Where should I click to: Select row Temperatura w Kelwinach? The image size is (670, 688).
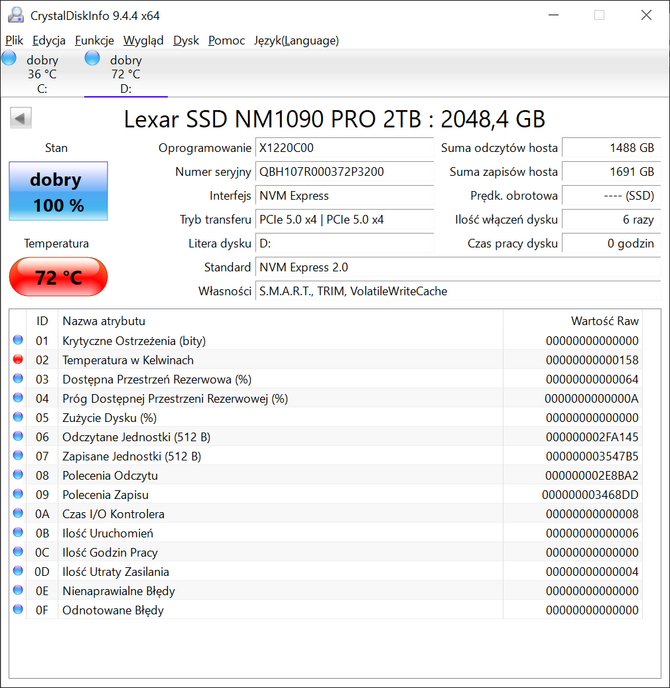pyautogui.click(x=326, y=360)
